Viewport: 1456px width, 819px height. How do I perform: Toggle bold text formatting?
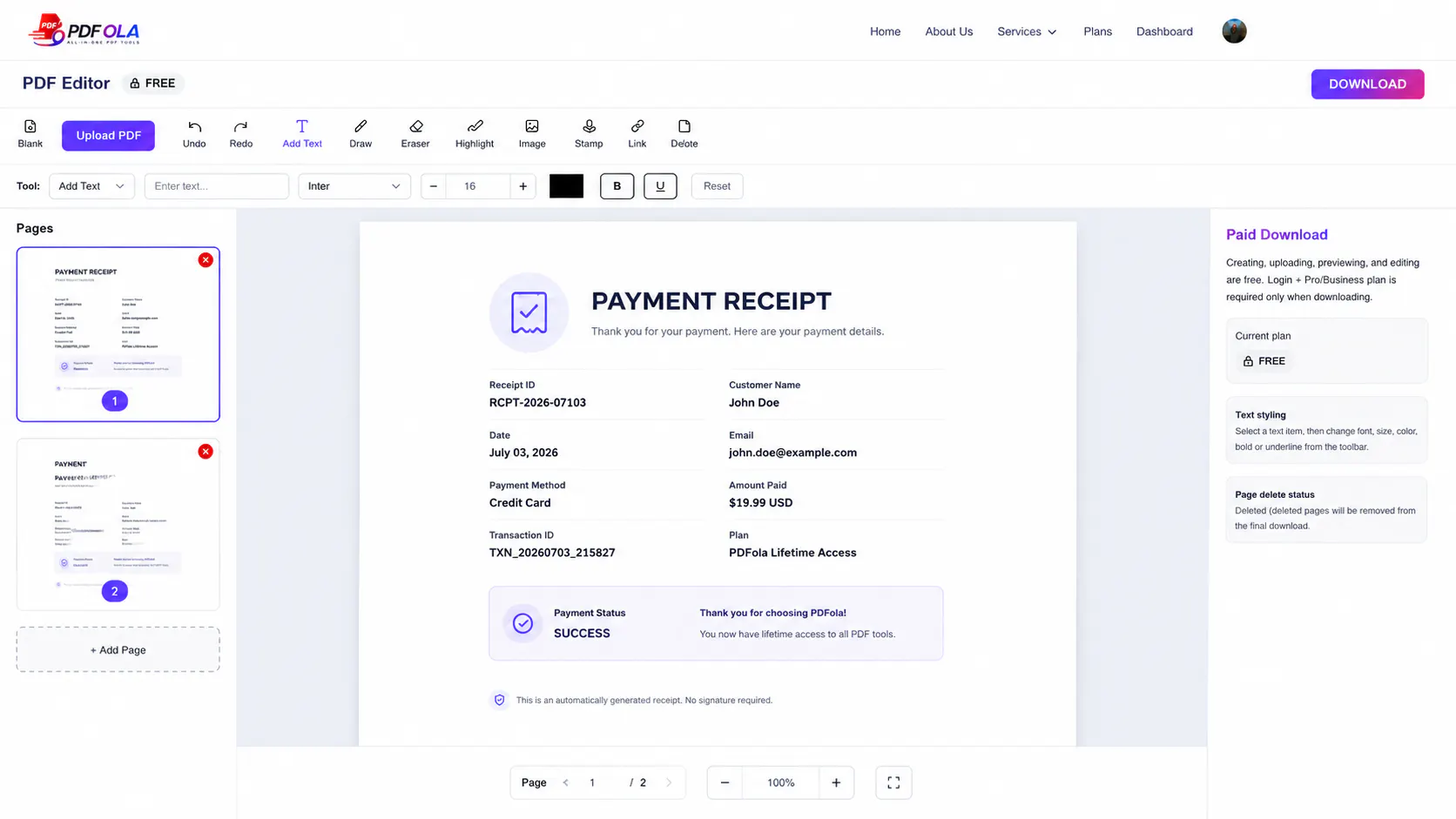coord(617,186)
